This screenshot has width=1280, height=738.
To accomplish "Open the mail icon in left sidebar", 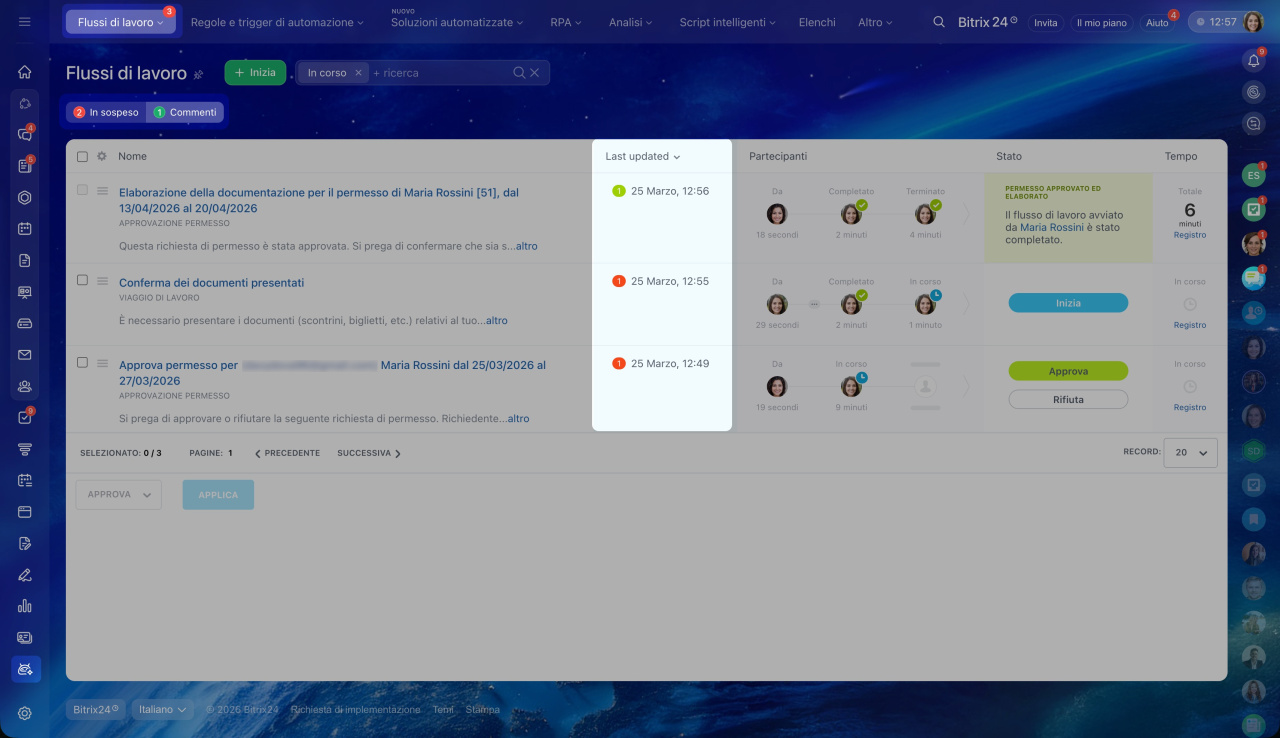I will point(25,355).
